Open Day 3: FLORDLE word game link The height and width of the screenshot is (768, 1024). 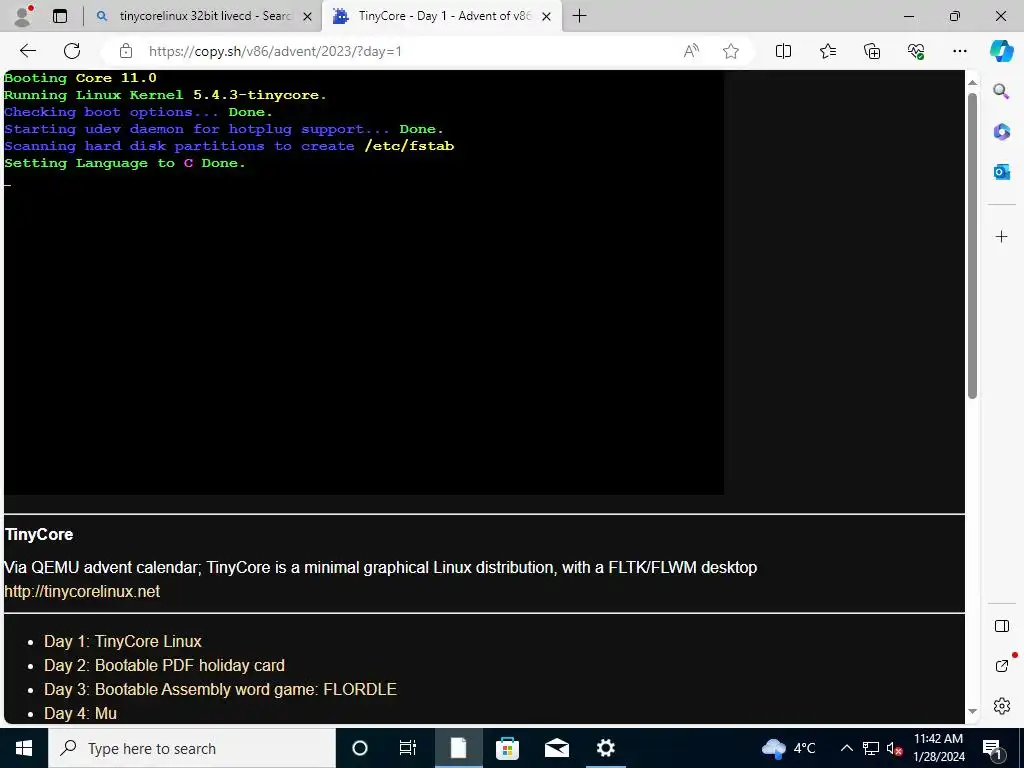point(220,689)
